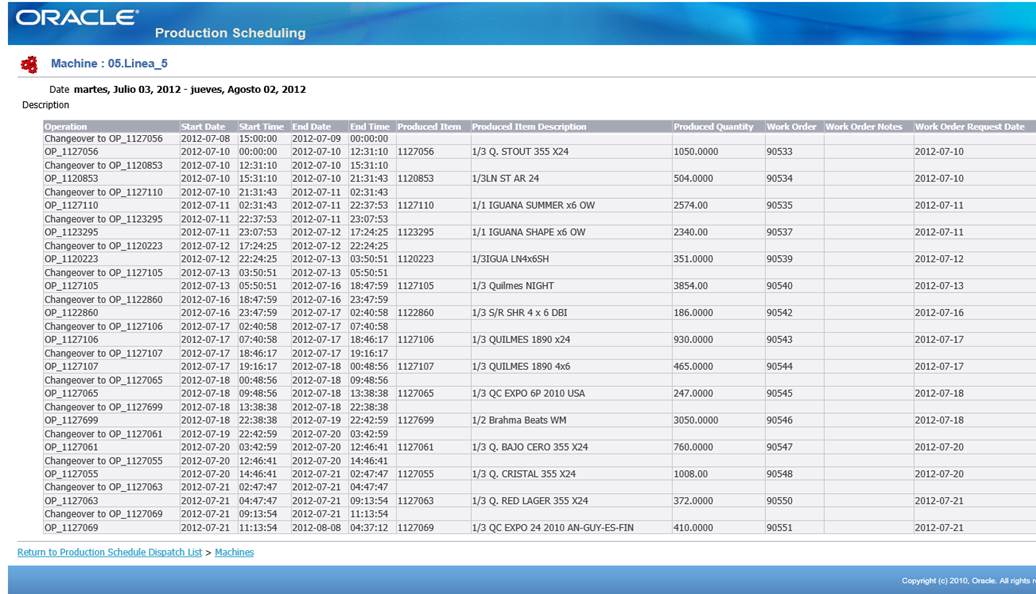Click produced item number 1127699
The height and width of the screenshot is (594, 1036).
tap(416, 420)
